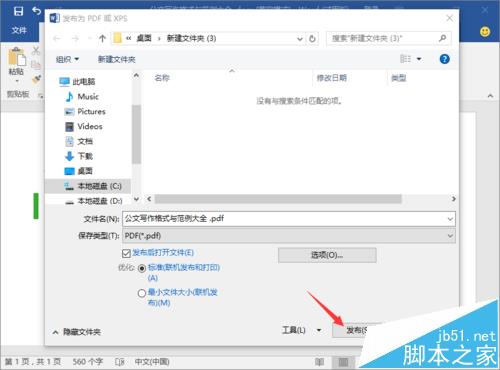Click the smiley feedback icon in Word
Image resolution: width=500 pixels, height=370 pixels.
(485, 32)
